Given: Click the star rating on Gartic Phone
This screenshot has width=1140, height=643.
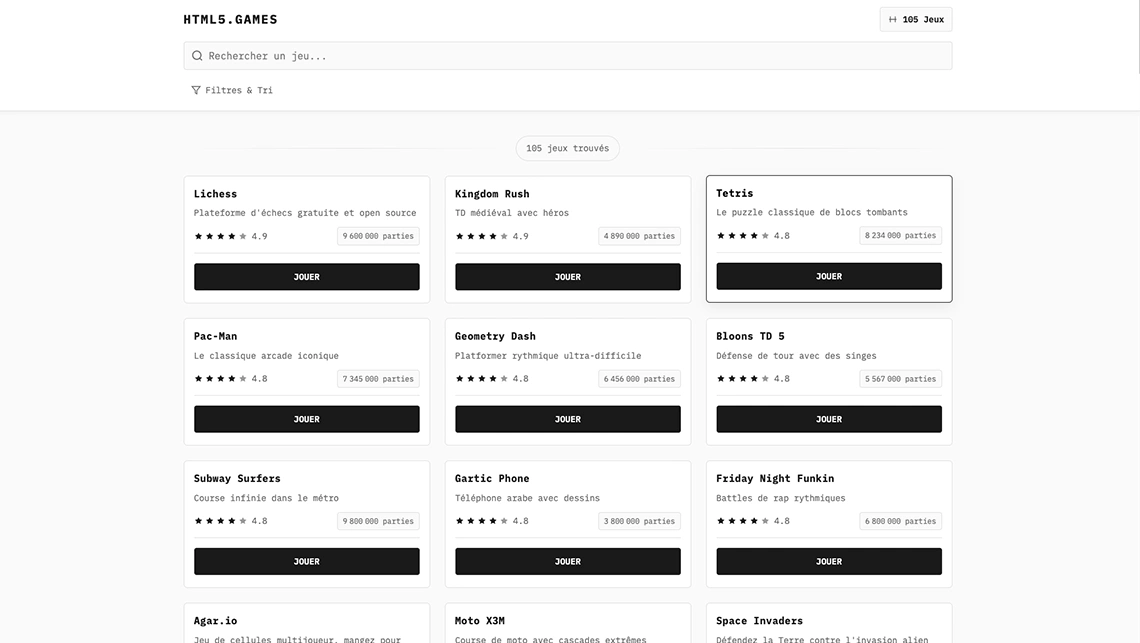Looking at the screenshot, I should point(481,521).
